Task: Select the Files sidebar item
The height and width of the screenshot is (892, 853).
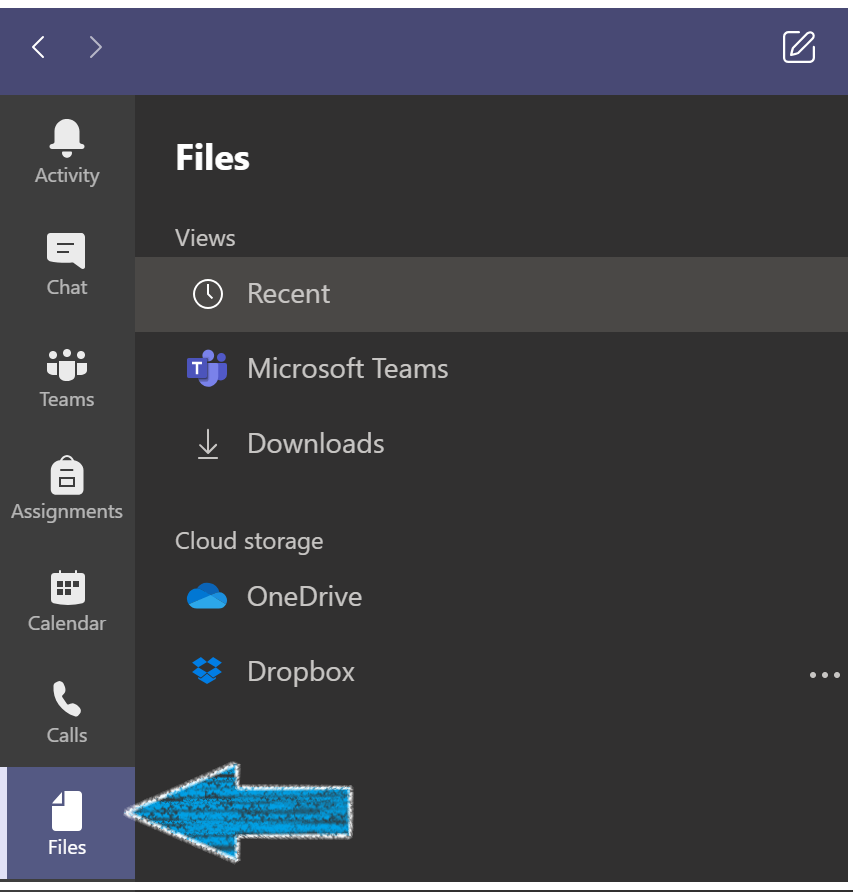Action: point(67,823)
